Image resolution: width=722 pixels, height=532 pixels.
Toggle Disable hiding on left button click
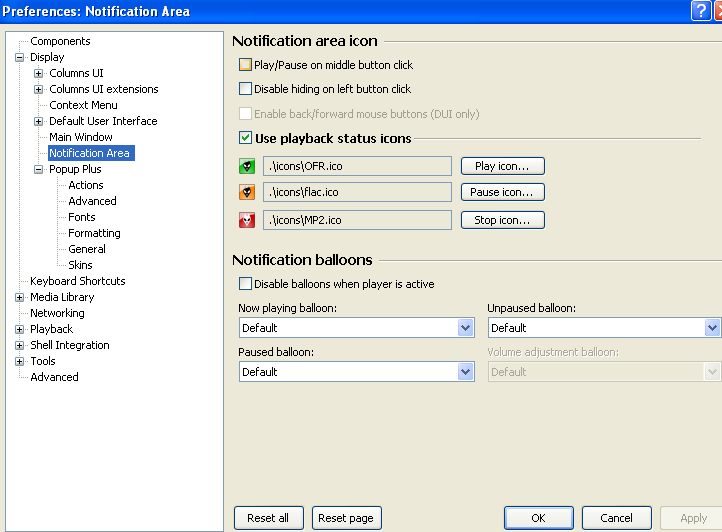point(246,89)
